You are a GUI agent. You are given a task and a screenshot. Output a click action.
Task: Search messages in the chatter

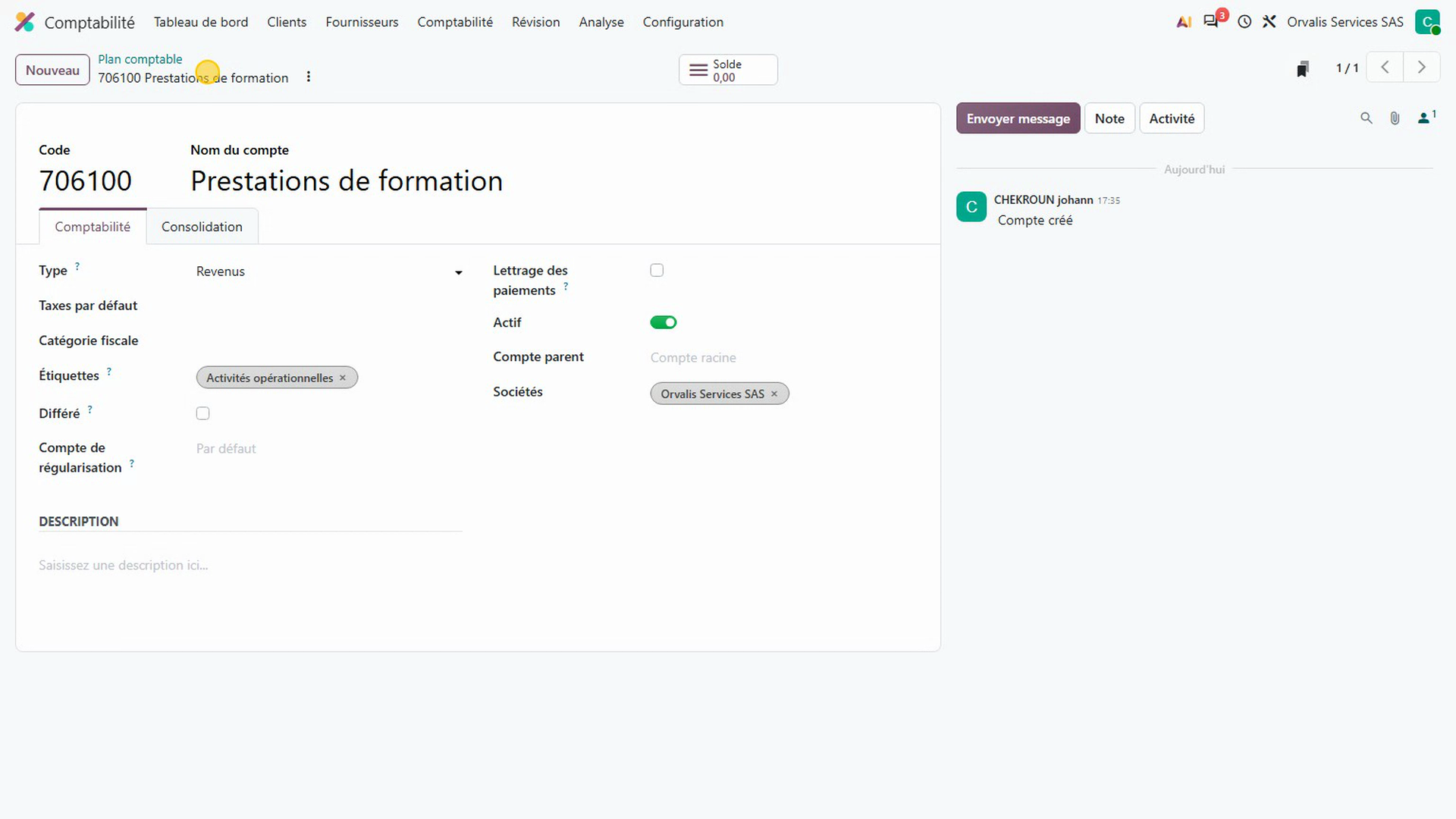point(1367,118)
